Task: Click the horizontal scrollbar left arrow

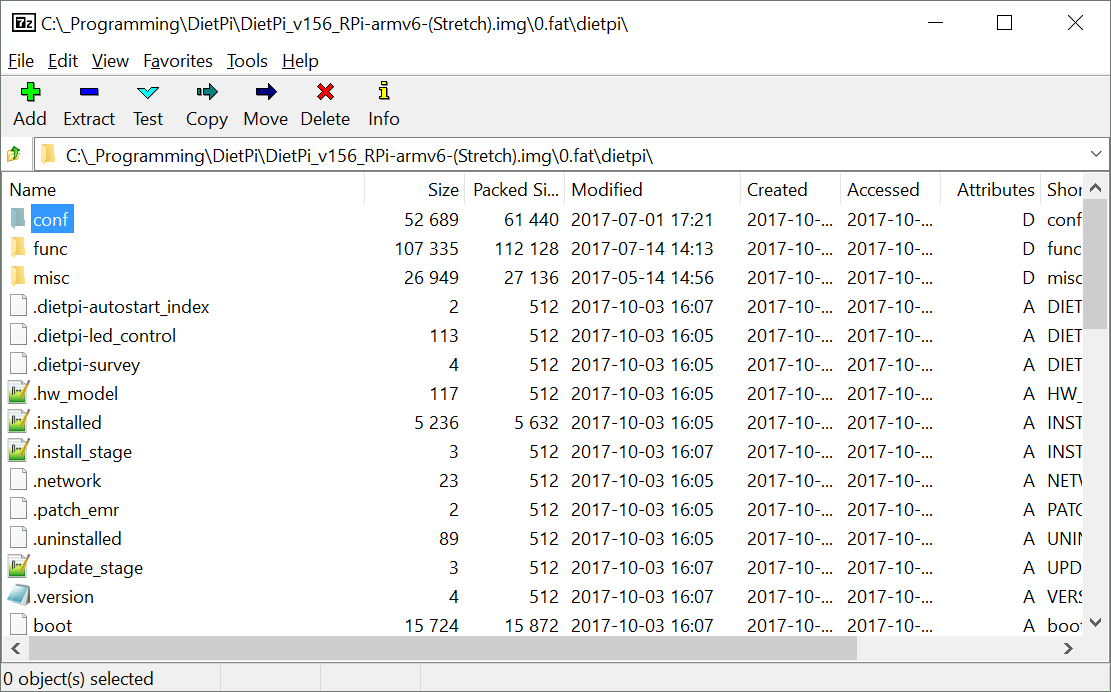Action: point(16,648)
